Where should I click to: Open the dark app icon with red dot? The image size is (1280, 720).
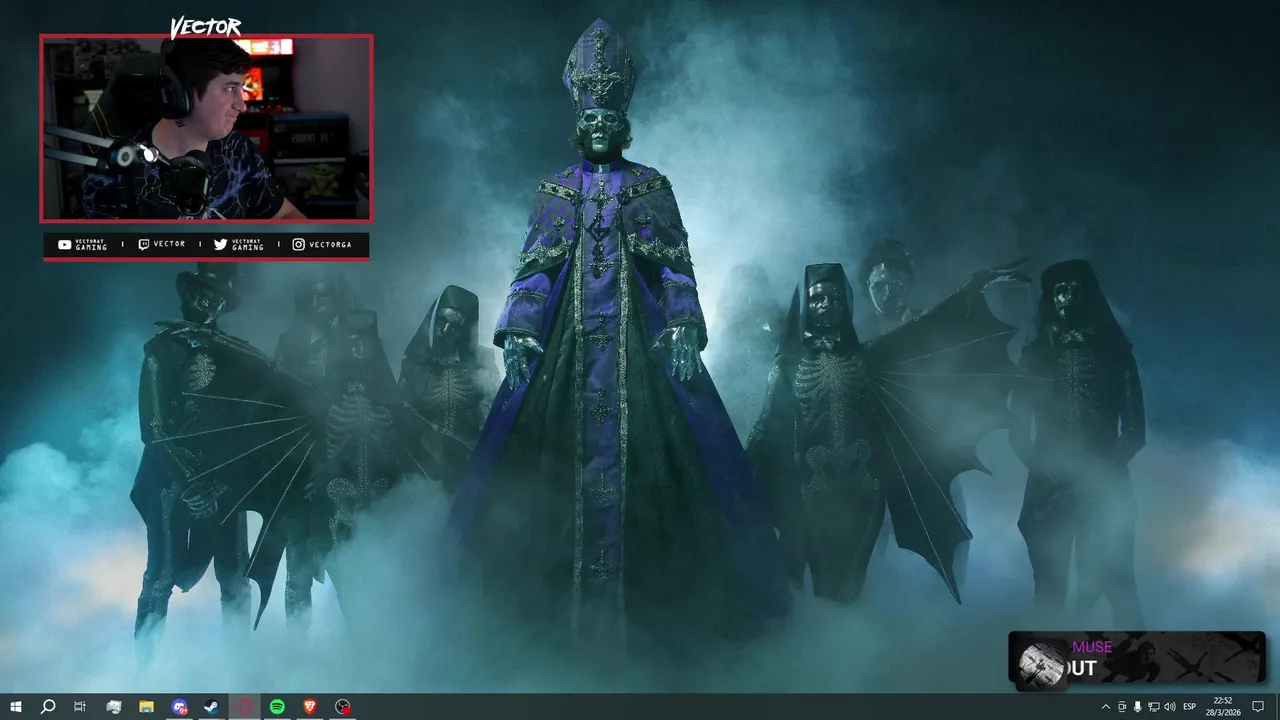pos(343,707)
